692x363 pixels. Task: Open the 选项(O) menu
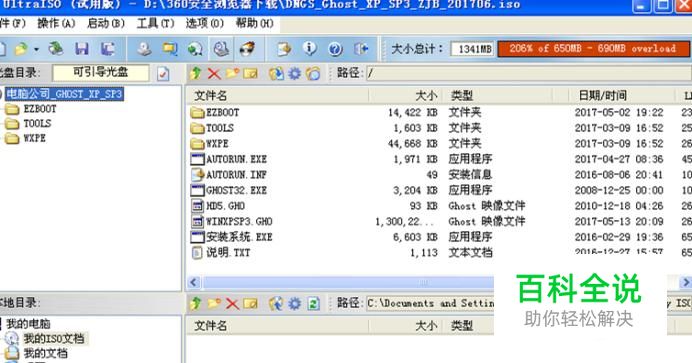204,23
